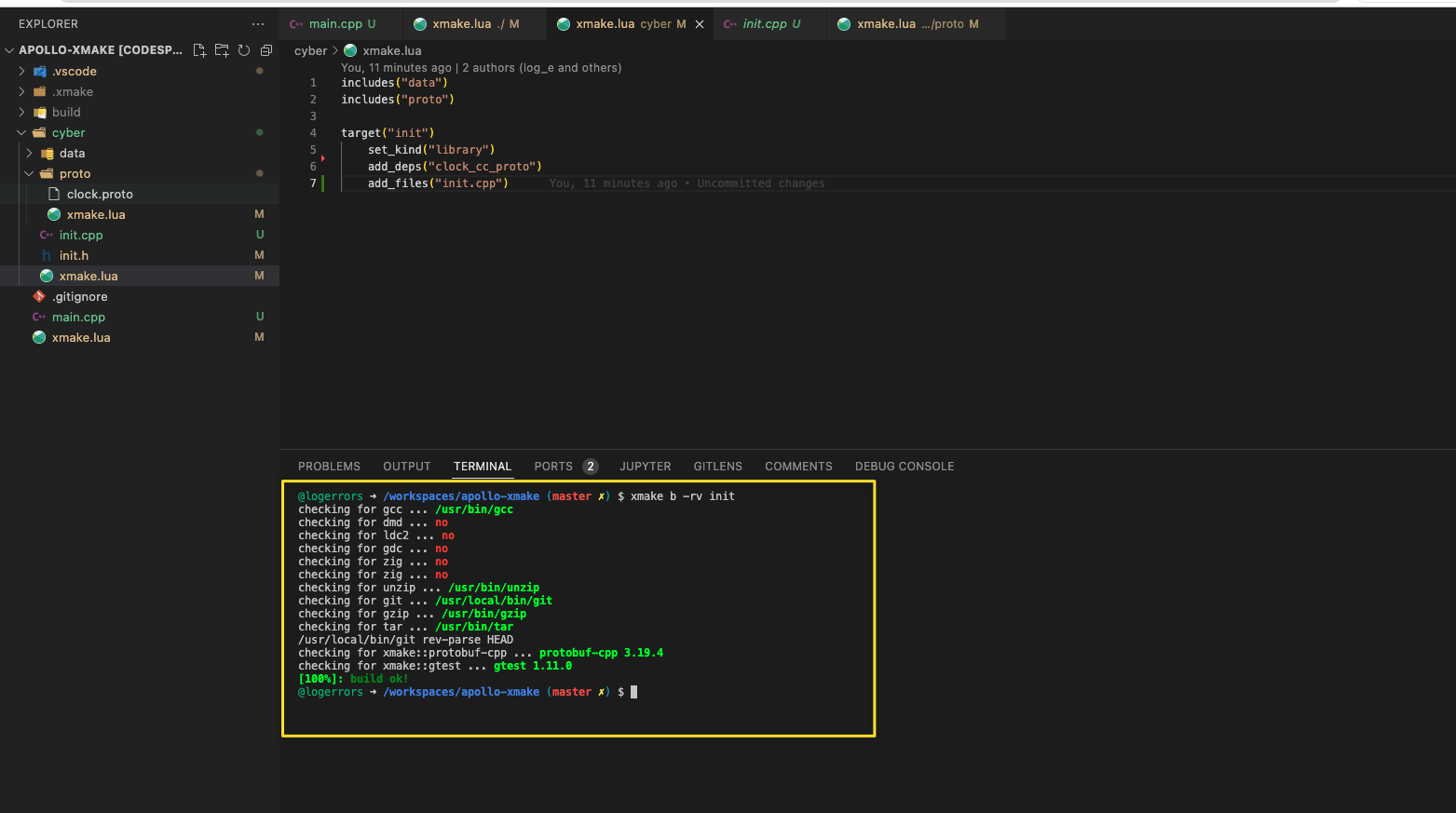The width and height of the screenshot is (1456, 813).
Task: Click the terminal prompt cursor
Action: [634, 692]
